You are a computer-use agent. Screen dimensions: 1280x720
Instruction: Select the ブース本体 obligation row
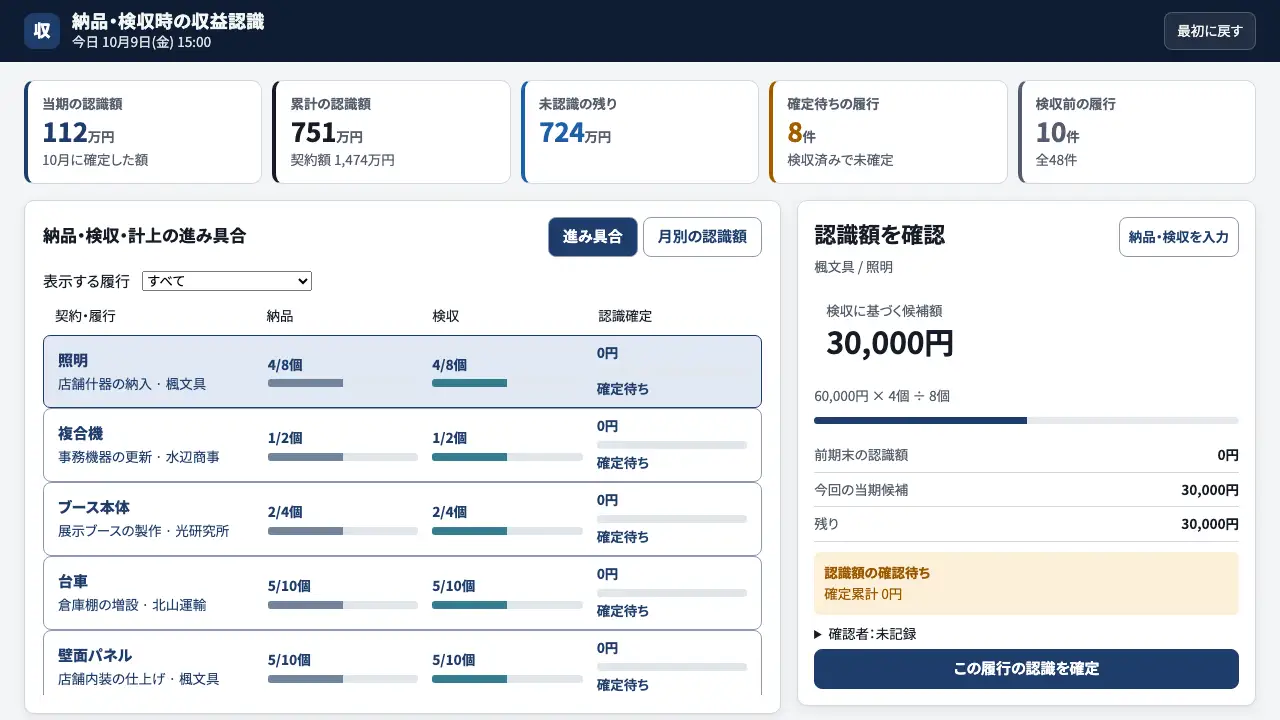(x=402, y=519)
